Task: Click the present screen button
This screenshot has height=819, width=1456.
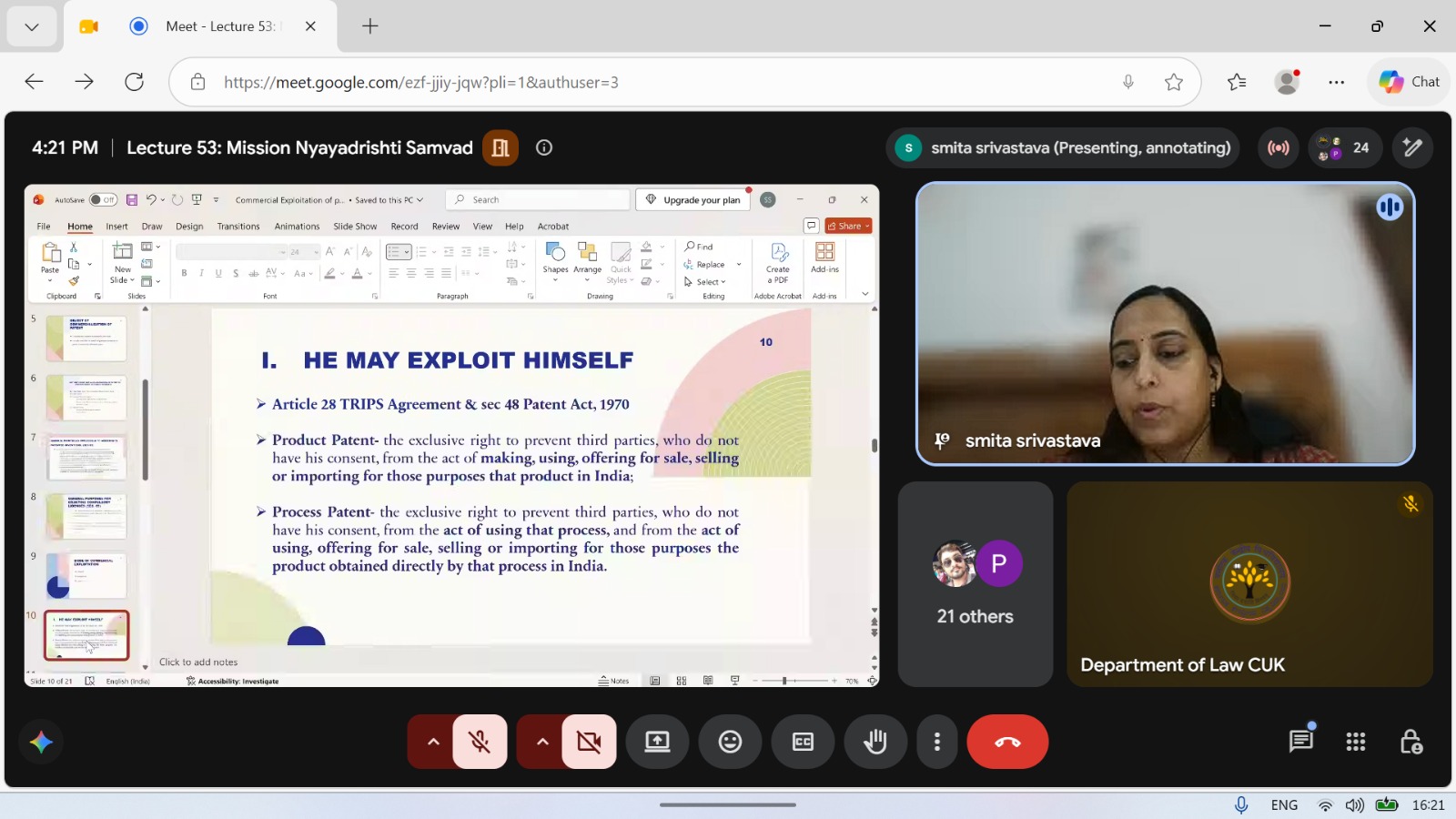Action: [x=657, y=742]
